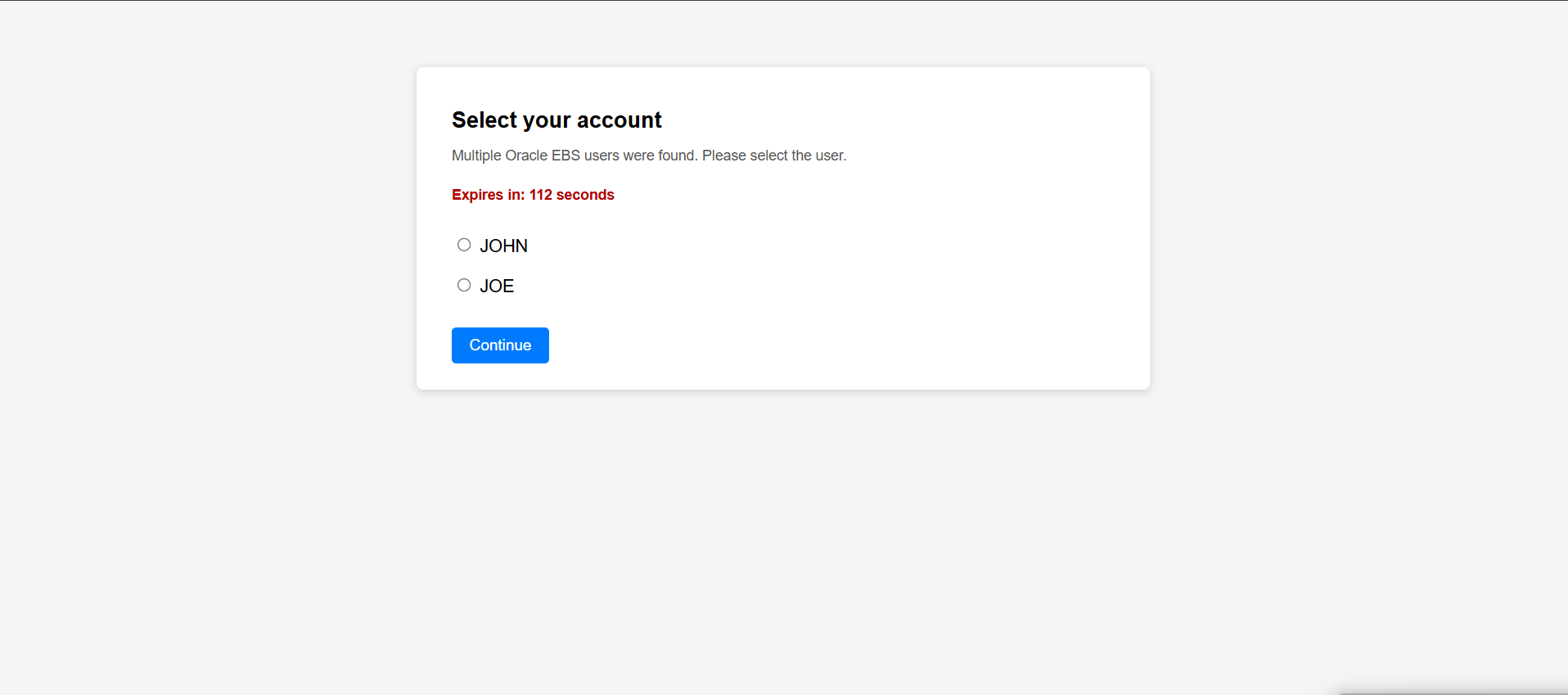Click the "Multiple Oracle EBS users" description
The width and height of the screenshot is (1568, 695).
tap(648, 156)
